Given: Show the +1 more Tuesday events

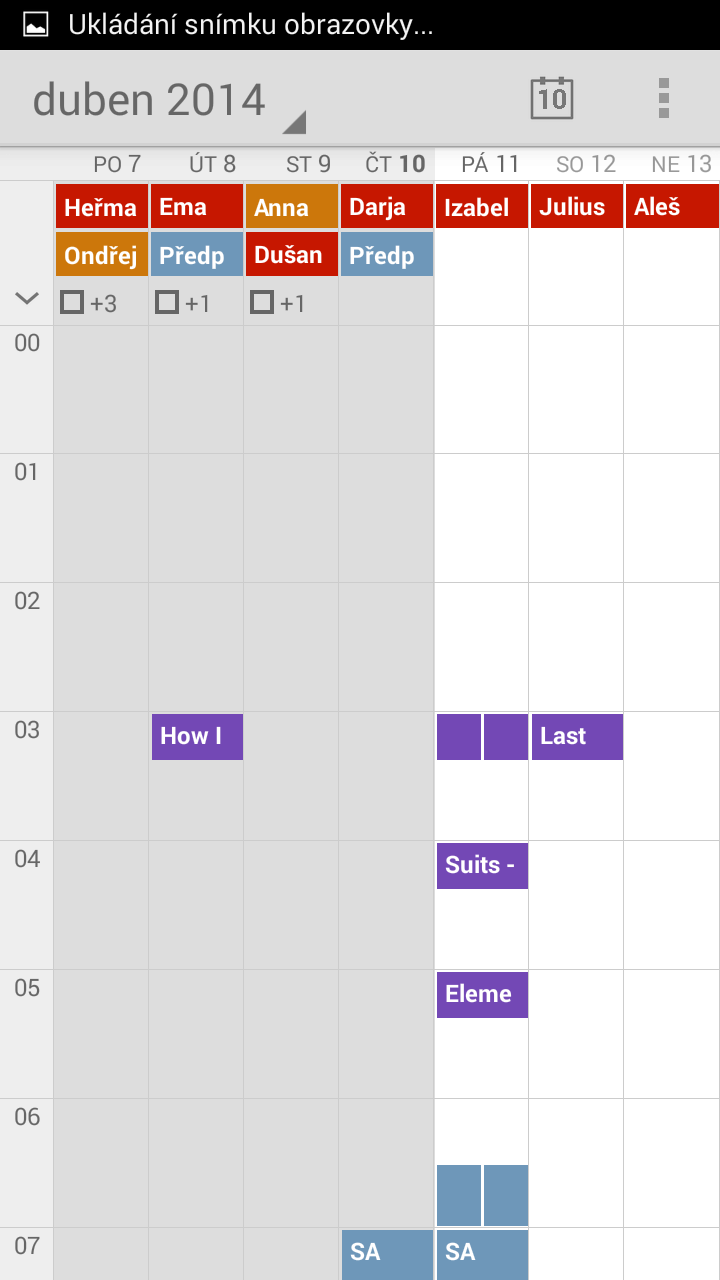Looking at the screenshot, I should tap(183, 302).
